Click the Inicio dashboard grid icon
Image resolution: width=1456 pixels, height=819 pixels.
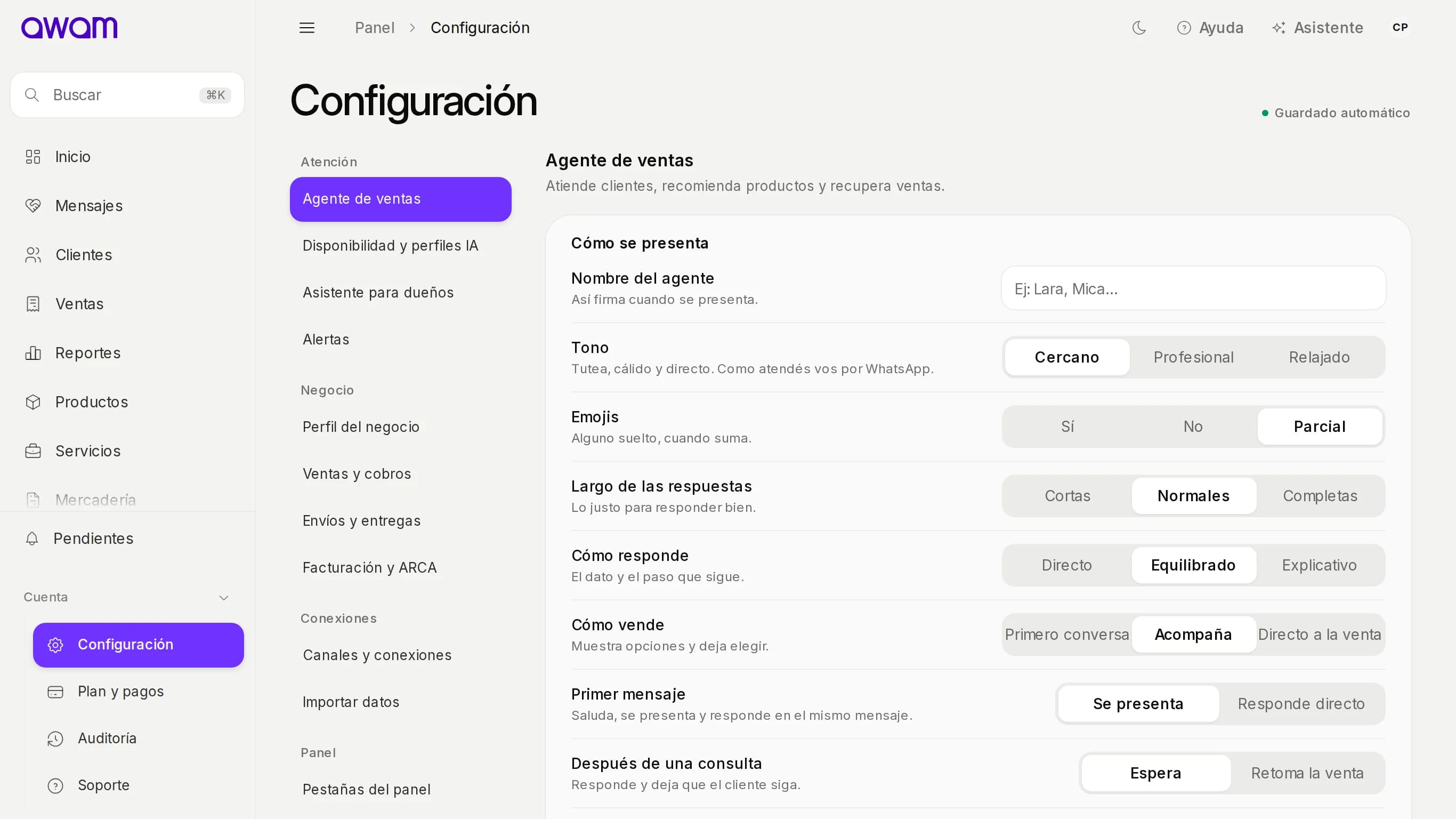coord(33,157)
